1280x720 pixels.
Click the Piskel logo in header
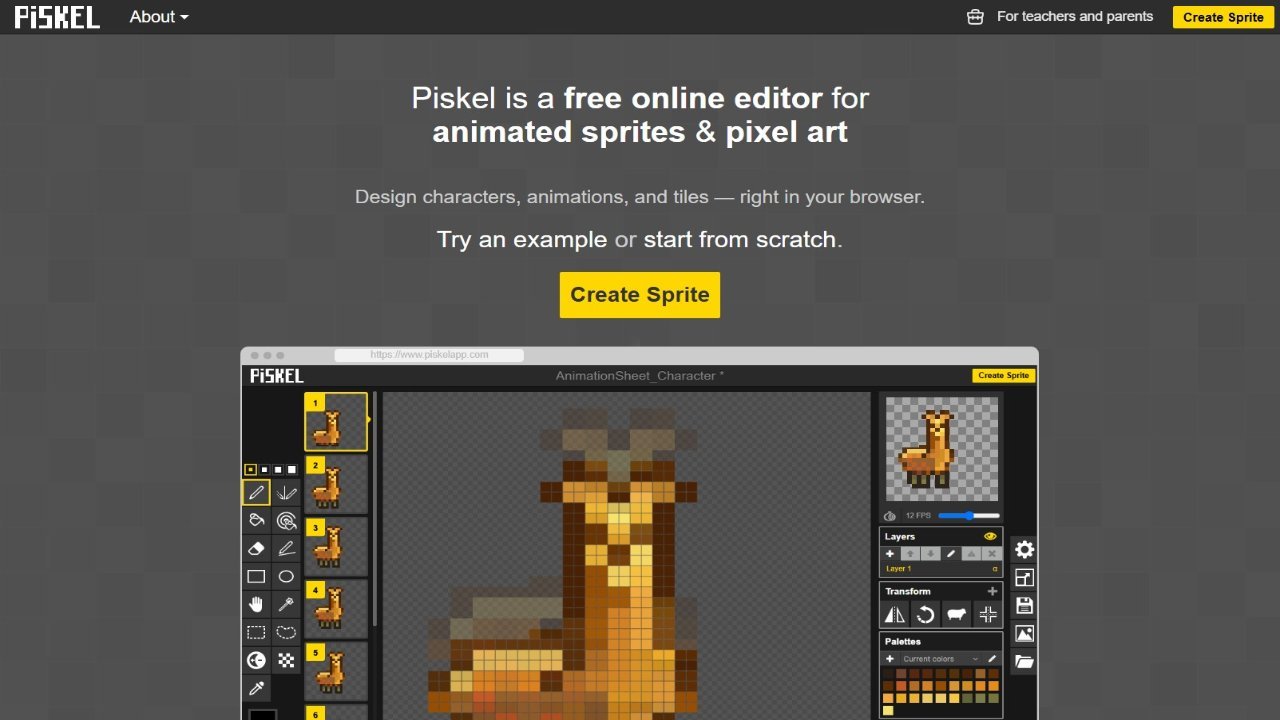(x=57, y=17)
